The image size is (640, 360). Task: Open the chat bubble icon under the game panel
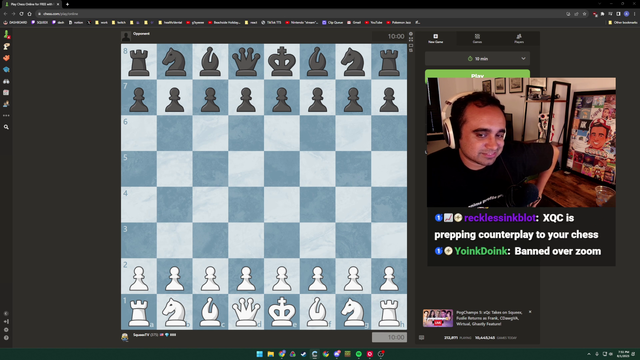coord(422,338)
